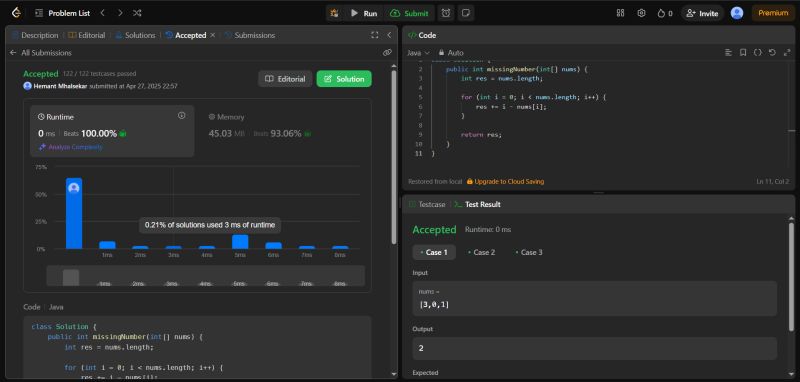Click Analyze Complexity link
The width and height of the screenshot is (800, 382).
[70, 147]
